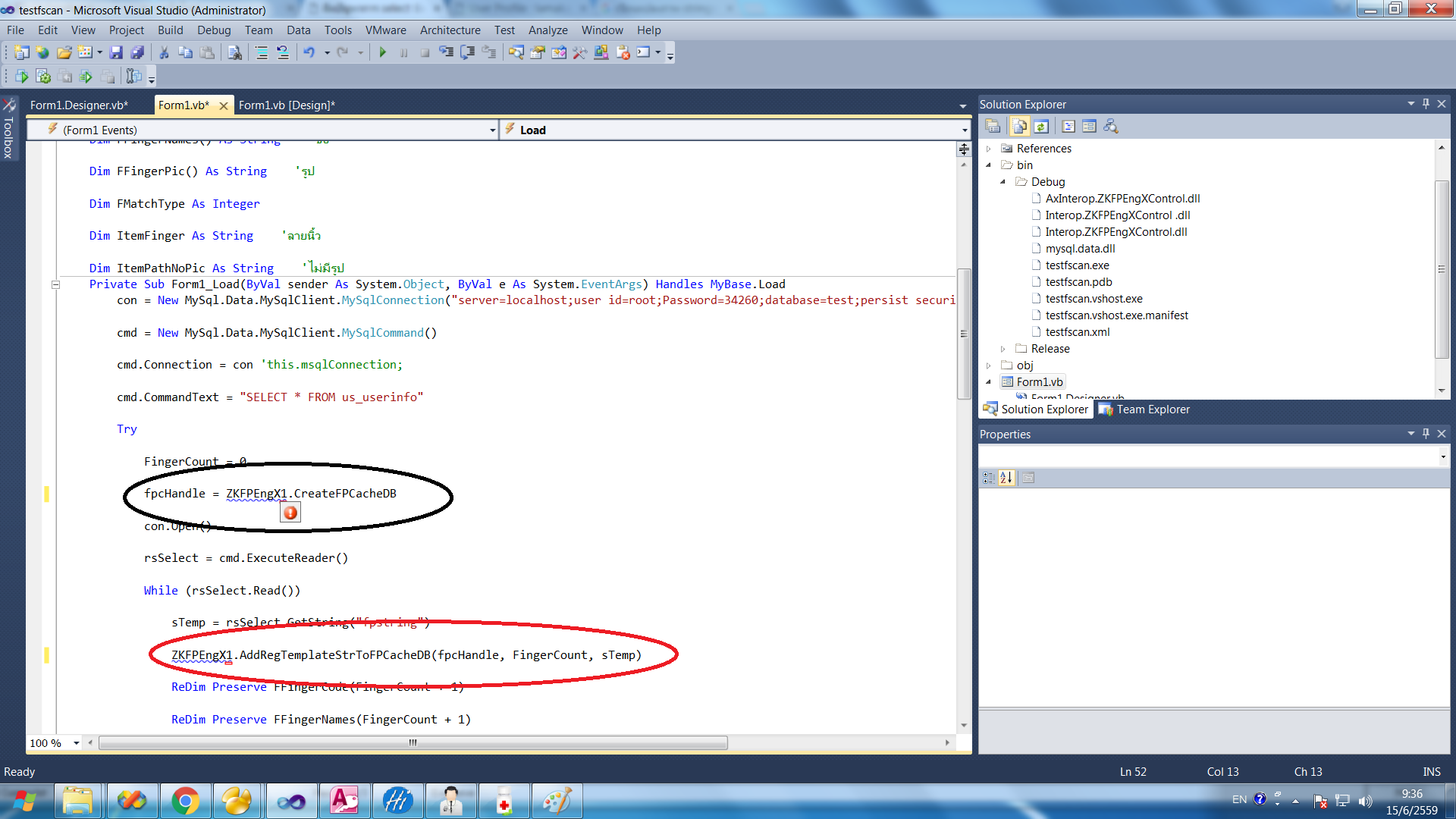Open the (Form1 Events) dropdown
1456x819 pixels.
492,130
